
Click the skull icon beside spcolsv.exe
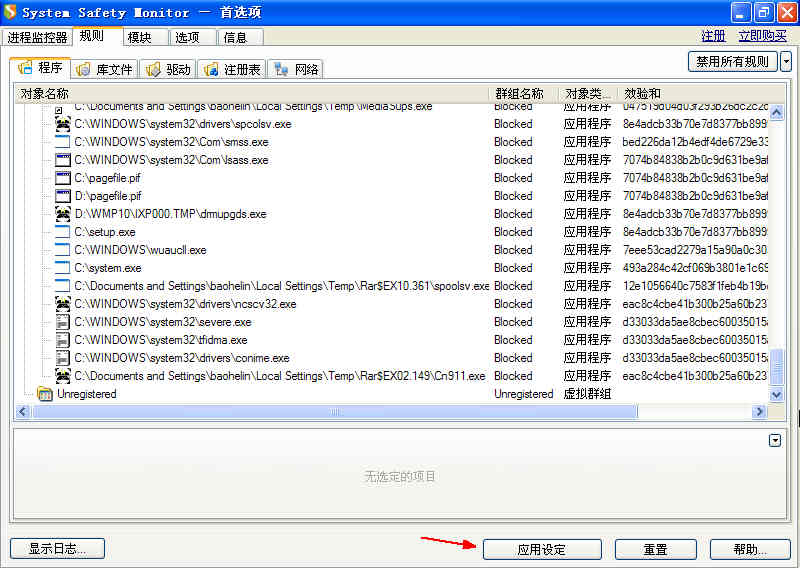pos(62,124)
